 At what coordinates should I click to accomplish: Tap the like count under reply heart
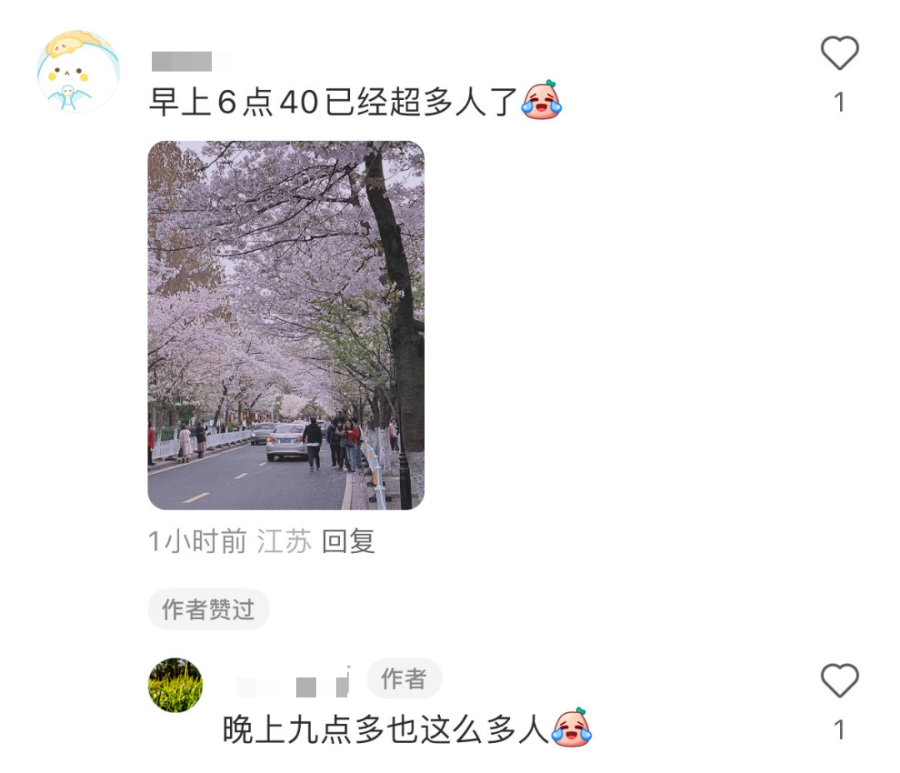839,730
